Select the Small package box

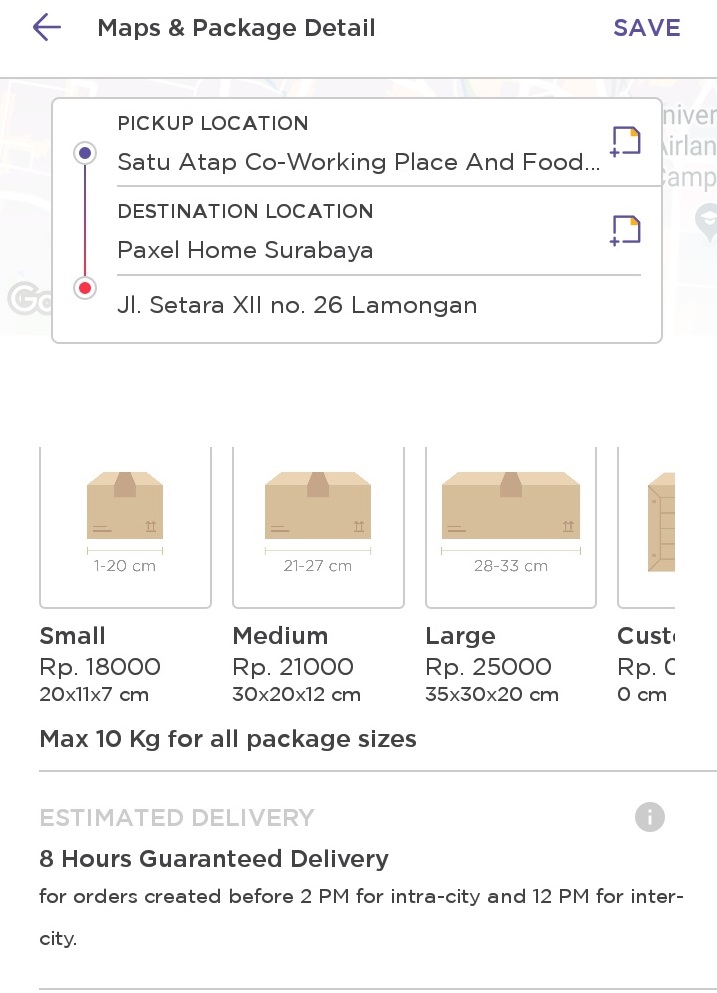[125, 527]
